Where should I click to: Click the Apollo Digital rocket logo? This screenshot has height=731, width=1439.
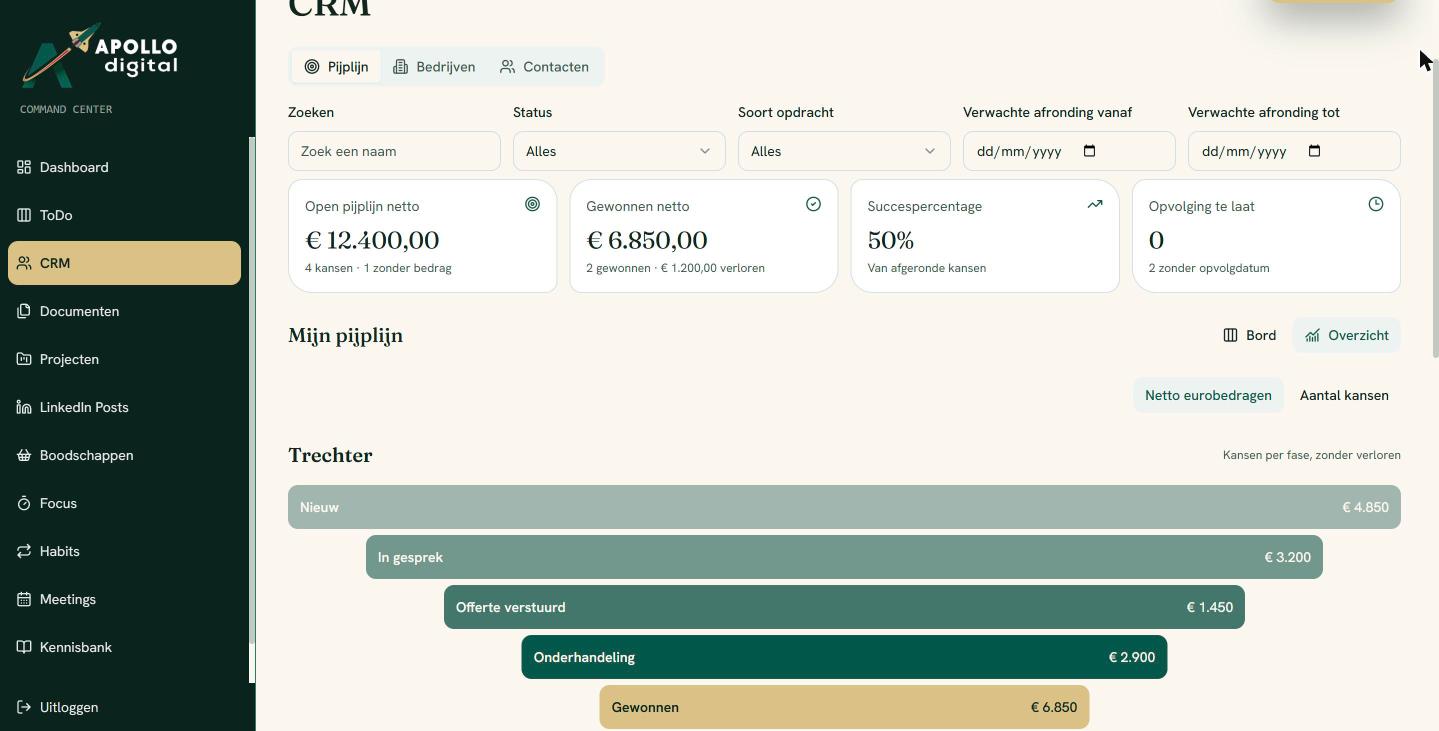click(99, 56)
